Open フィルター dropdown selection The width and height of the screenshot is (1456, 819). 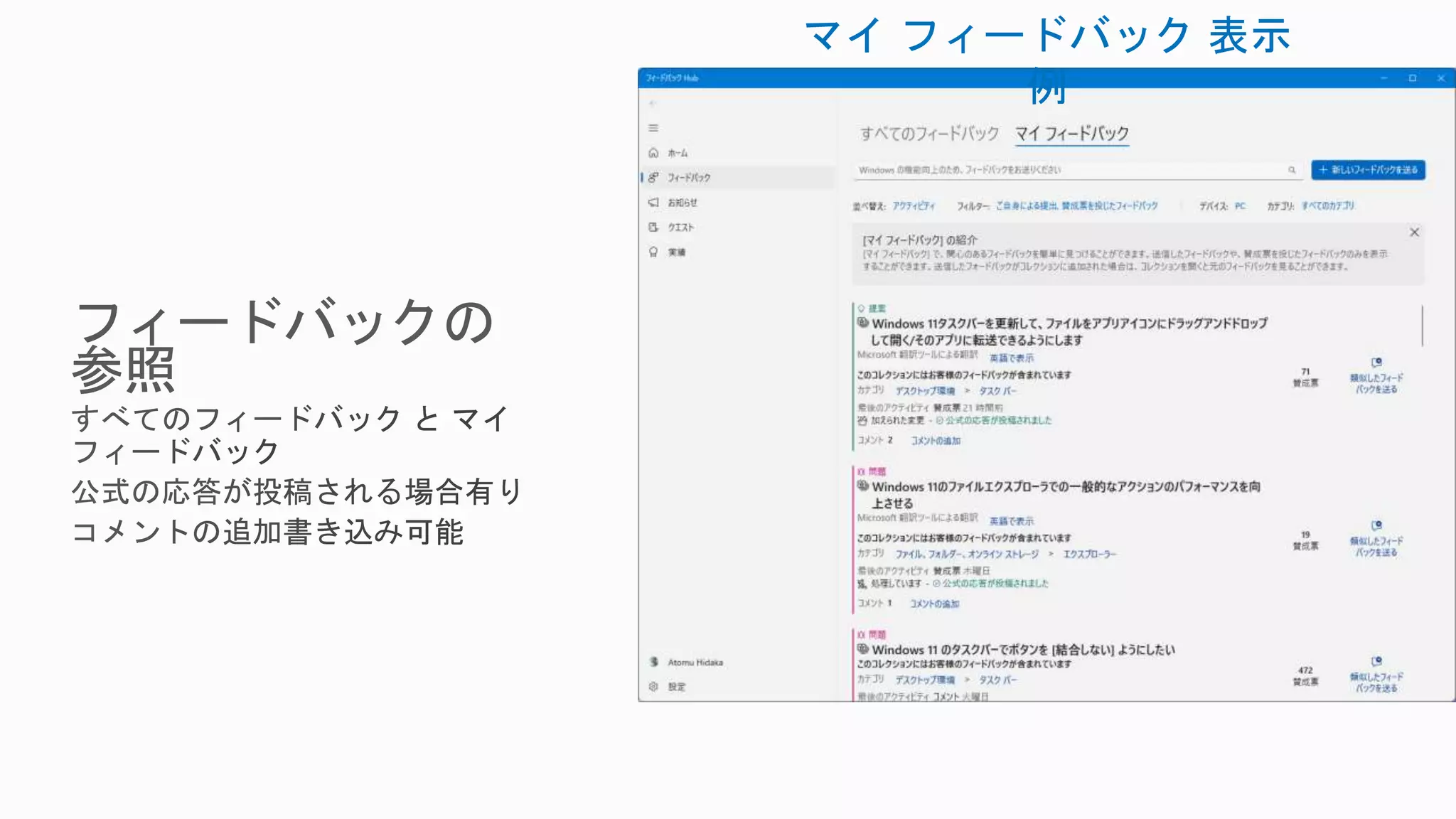pyautogui.click(x=1076, y=206)
